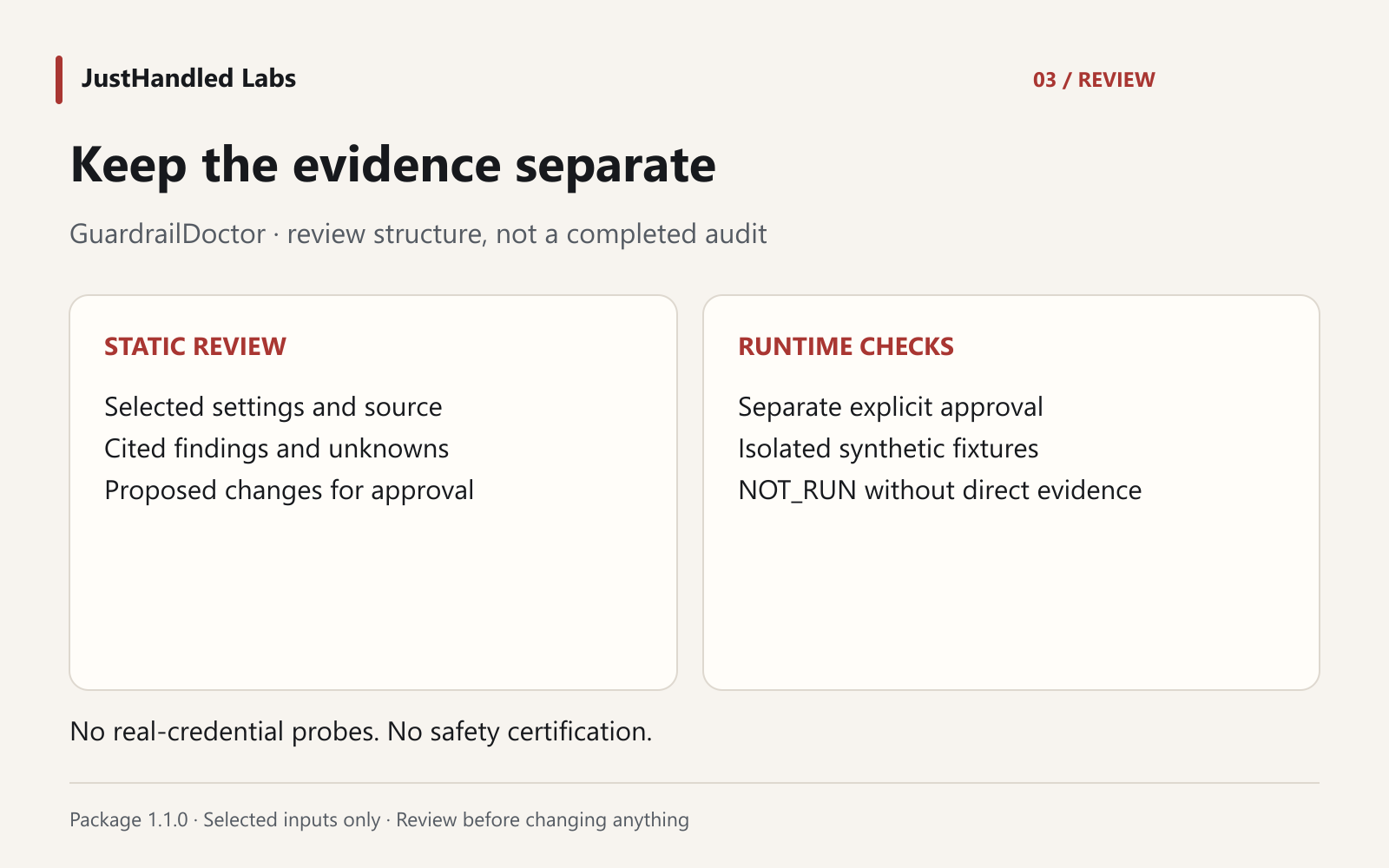The image size is (1389, 868).
Task: Click Isolated synthetic fixtures item
Action: [888, 449]
